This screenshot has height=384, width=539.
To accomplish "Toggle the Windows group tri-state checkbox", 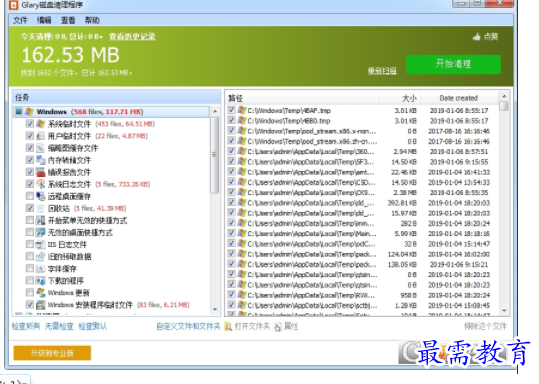I will pos(19,112).
